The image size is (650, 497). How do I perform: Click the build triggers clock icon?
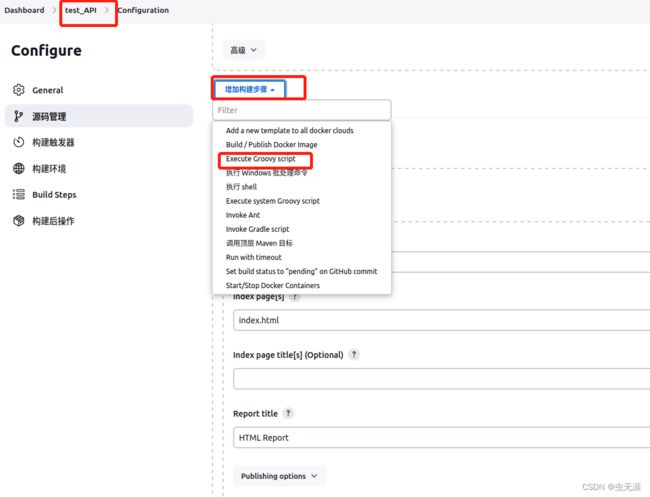[19, 142]
